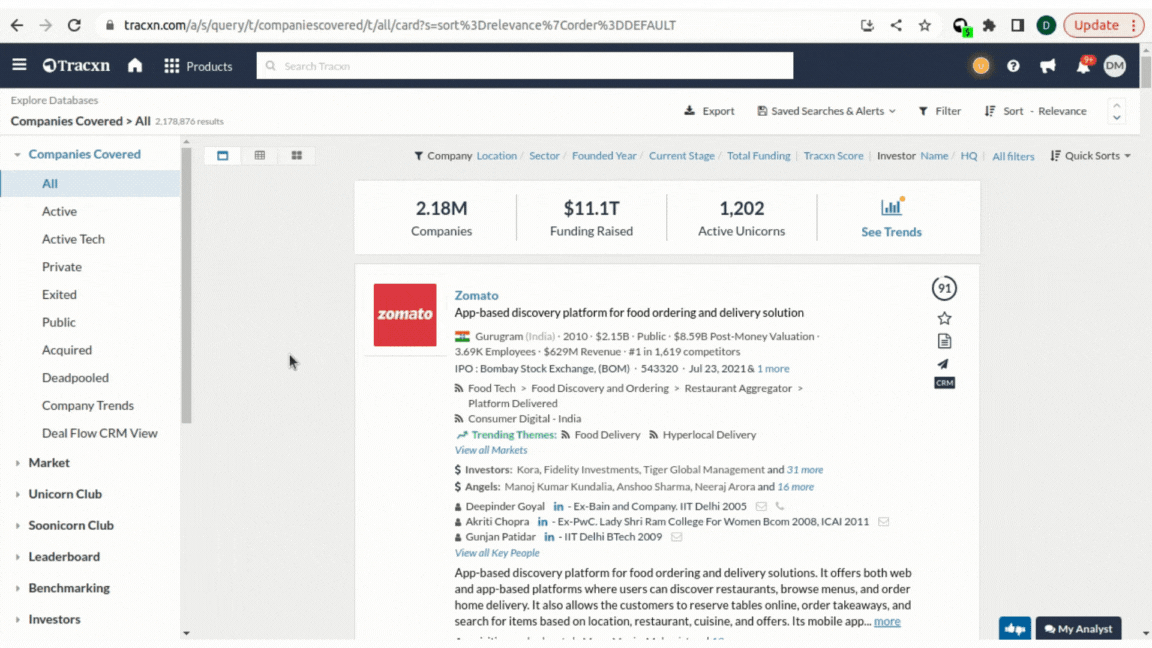Select the card view layout

click(223, 156)
